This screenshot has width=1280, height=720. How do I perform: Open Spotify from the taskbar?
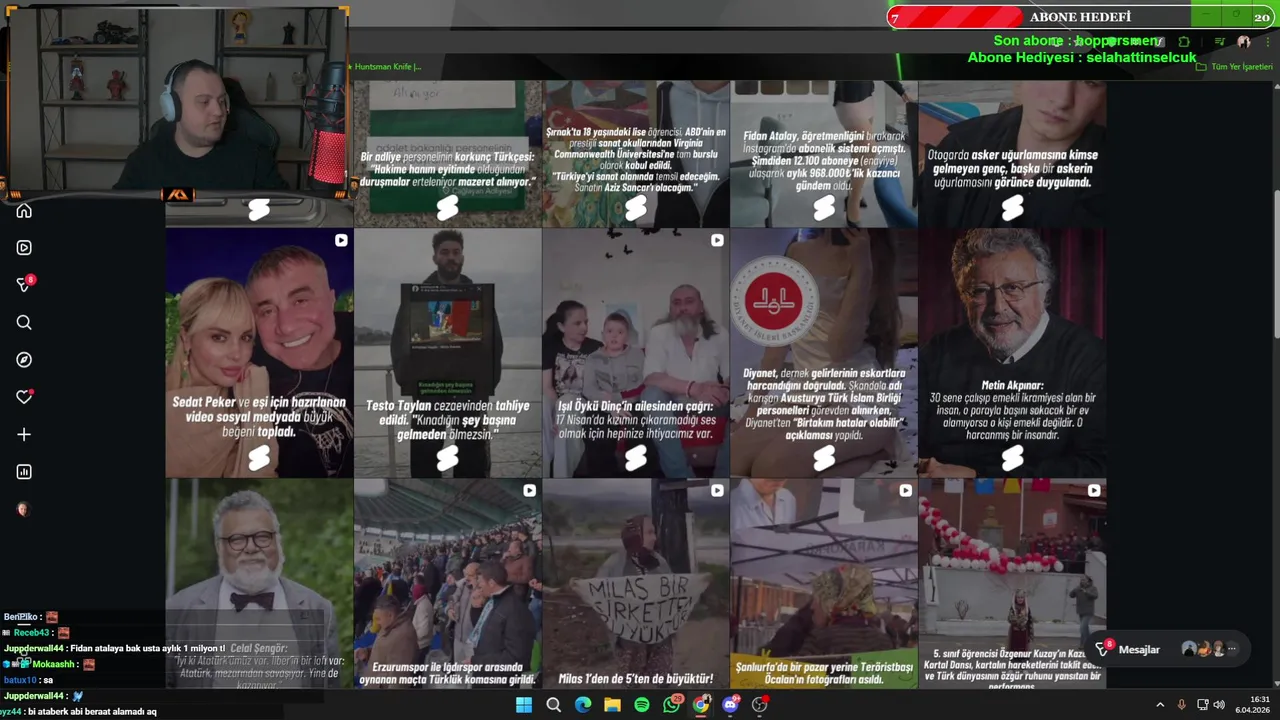(642, 705)
